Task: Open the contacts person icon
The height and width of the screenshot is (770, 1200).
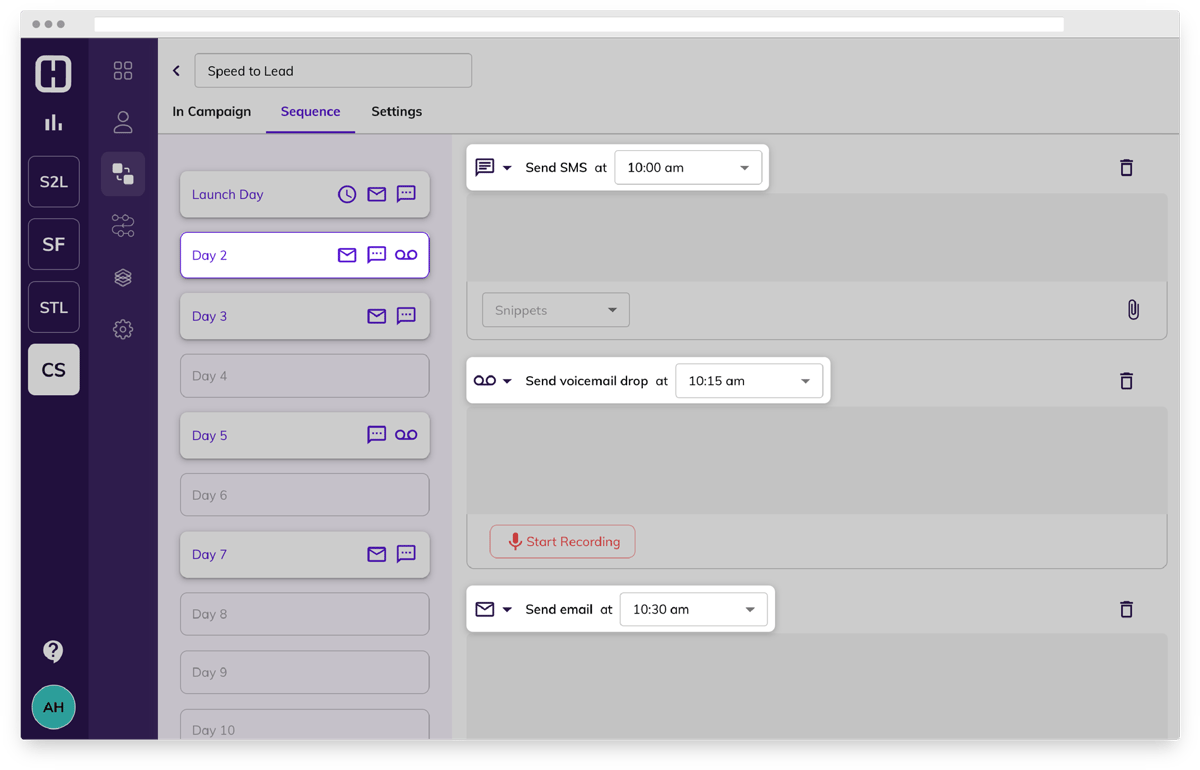Action: (x=122, y=122)
